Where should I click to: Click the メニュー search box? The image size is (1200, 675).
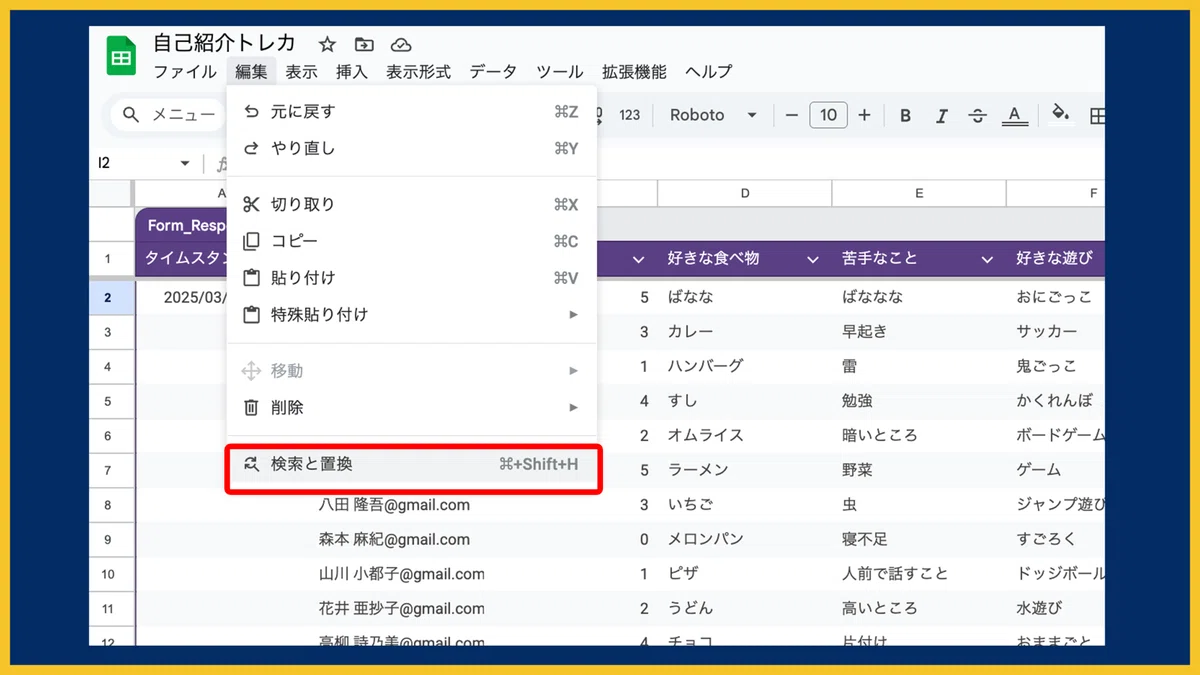pyautogui.click(x=167, y=115)
